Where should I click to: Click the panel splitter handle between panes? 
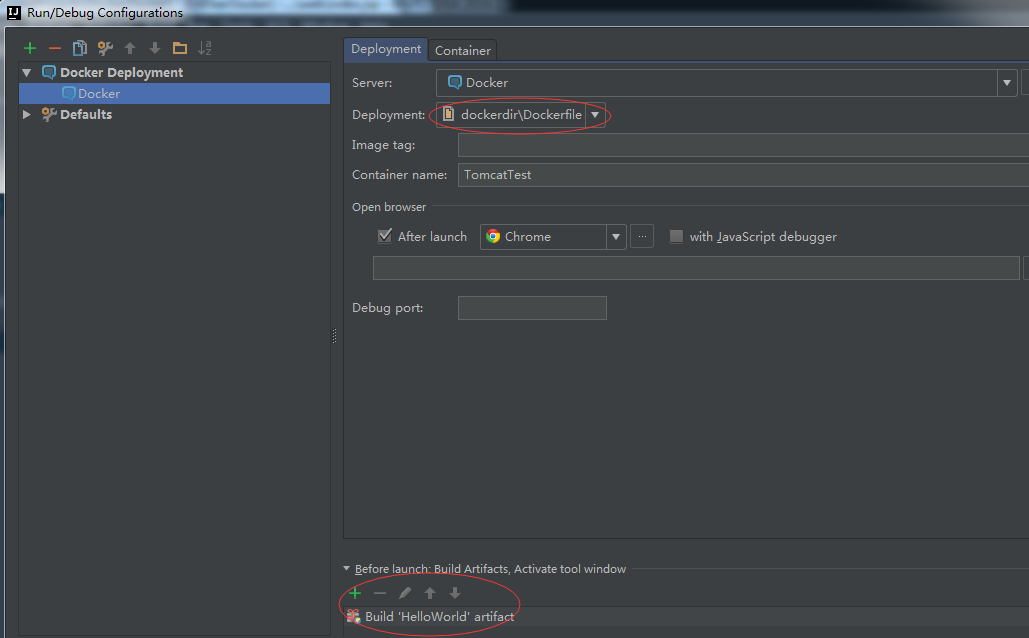335,336
